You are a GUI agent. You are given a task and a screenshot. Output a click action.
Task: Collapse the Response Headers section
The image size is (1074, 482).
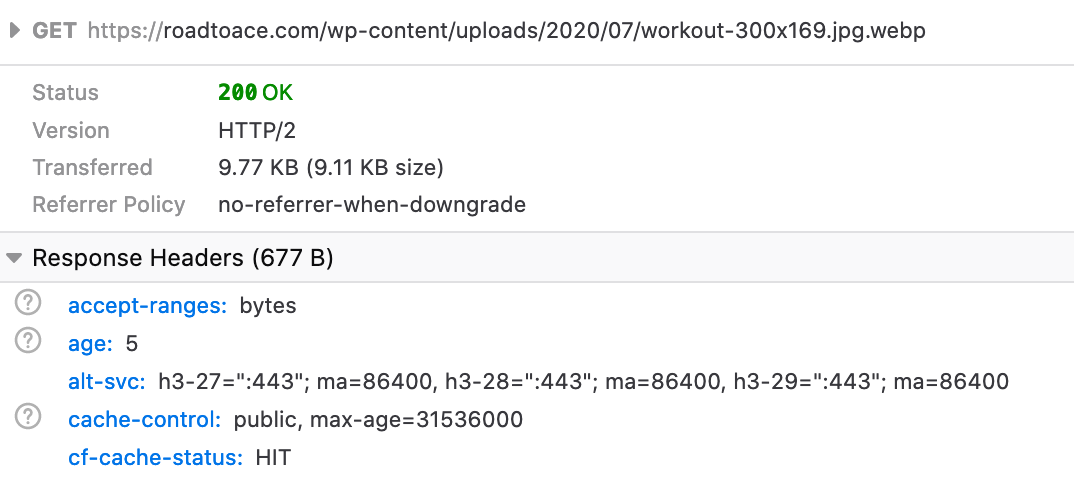(x=14, y=258)
